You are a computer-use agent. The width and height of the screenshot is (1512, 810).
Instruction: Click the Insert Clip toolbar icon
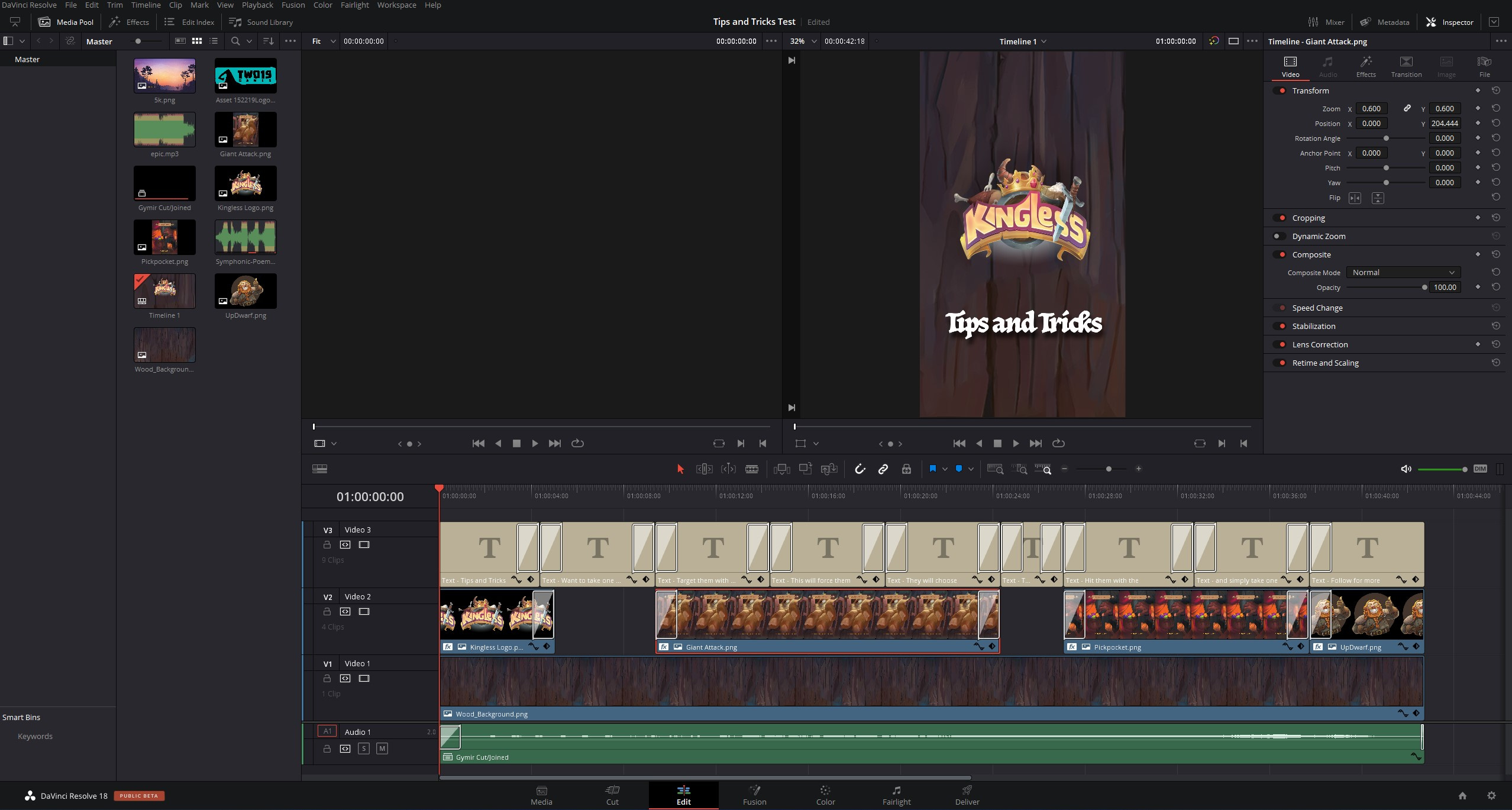tap(781, 469)
